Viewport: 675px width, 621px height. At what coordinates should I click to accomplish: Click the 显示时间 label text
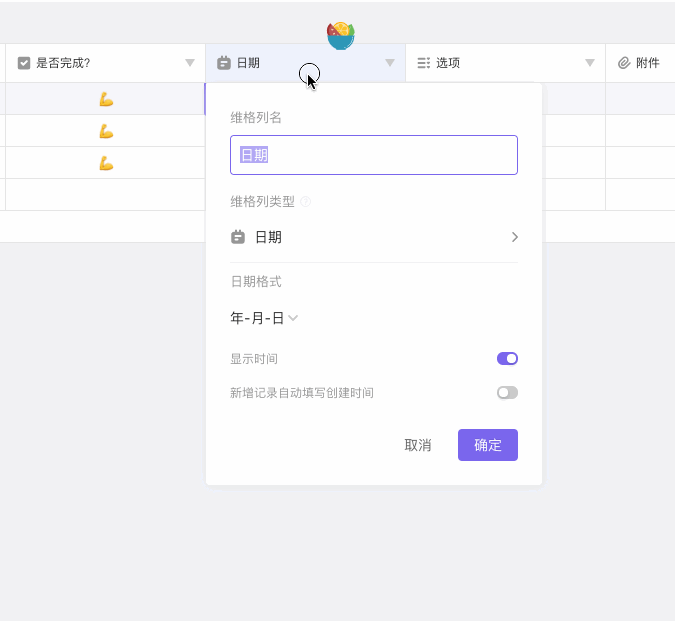254,359
